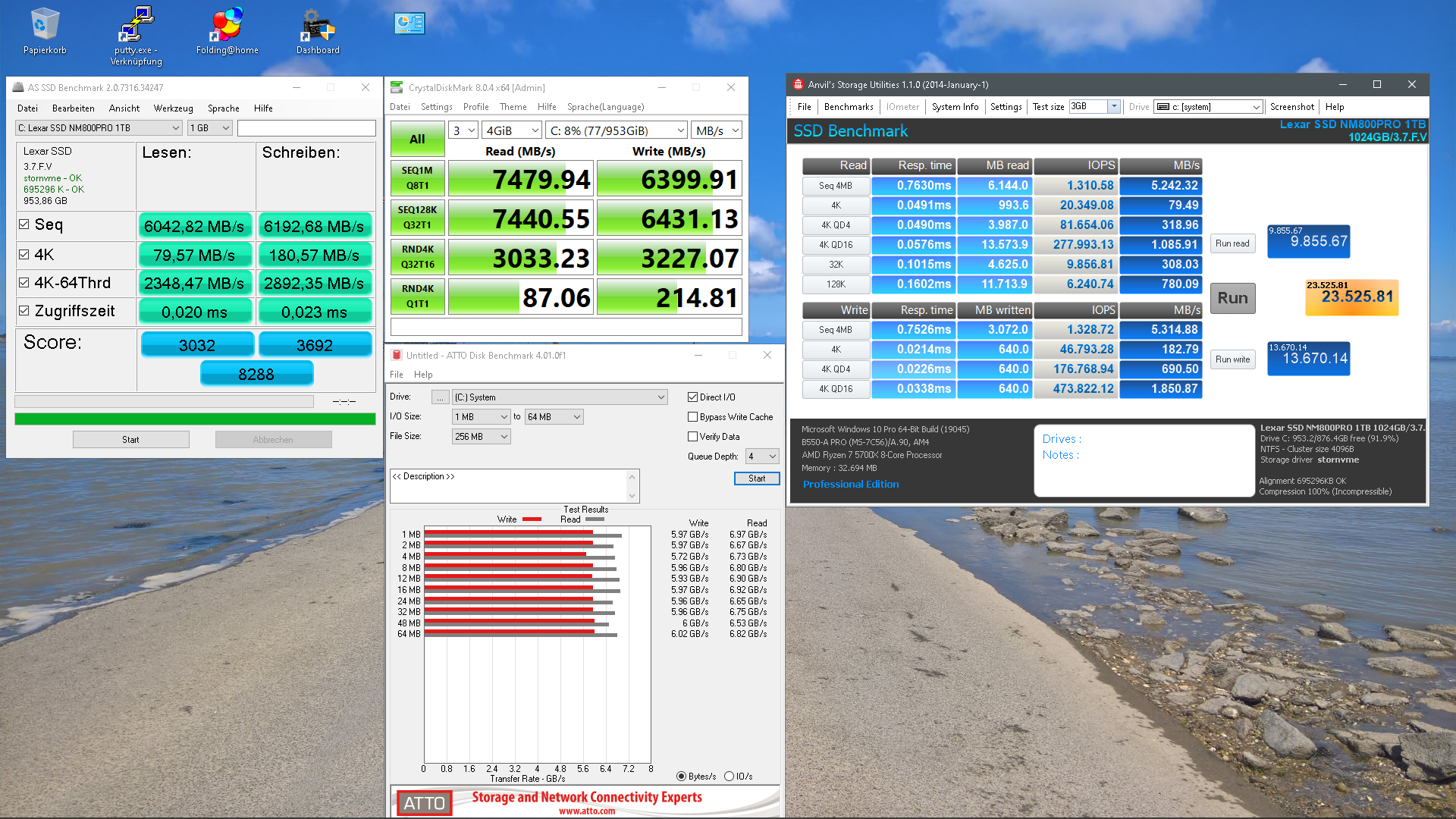Disable Direct I/O in ATTO

692,397
